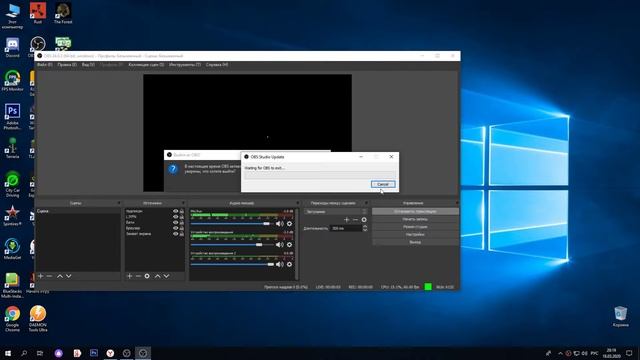The image size is (640, 360).
Task: Click Остановить трансляцию button
Action: click(415, 211)
